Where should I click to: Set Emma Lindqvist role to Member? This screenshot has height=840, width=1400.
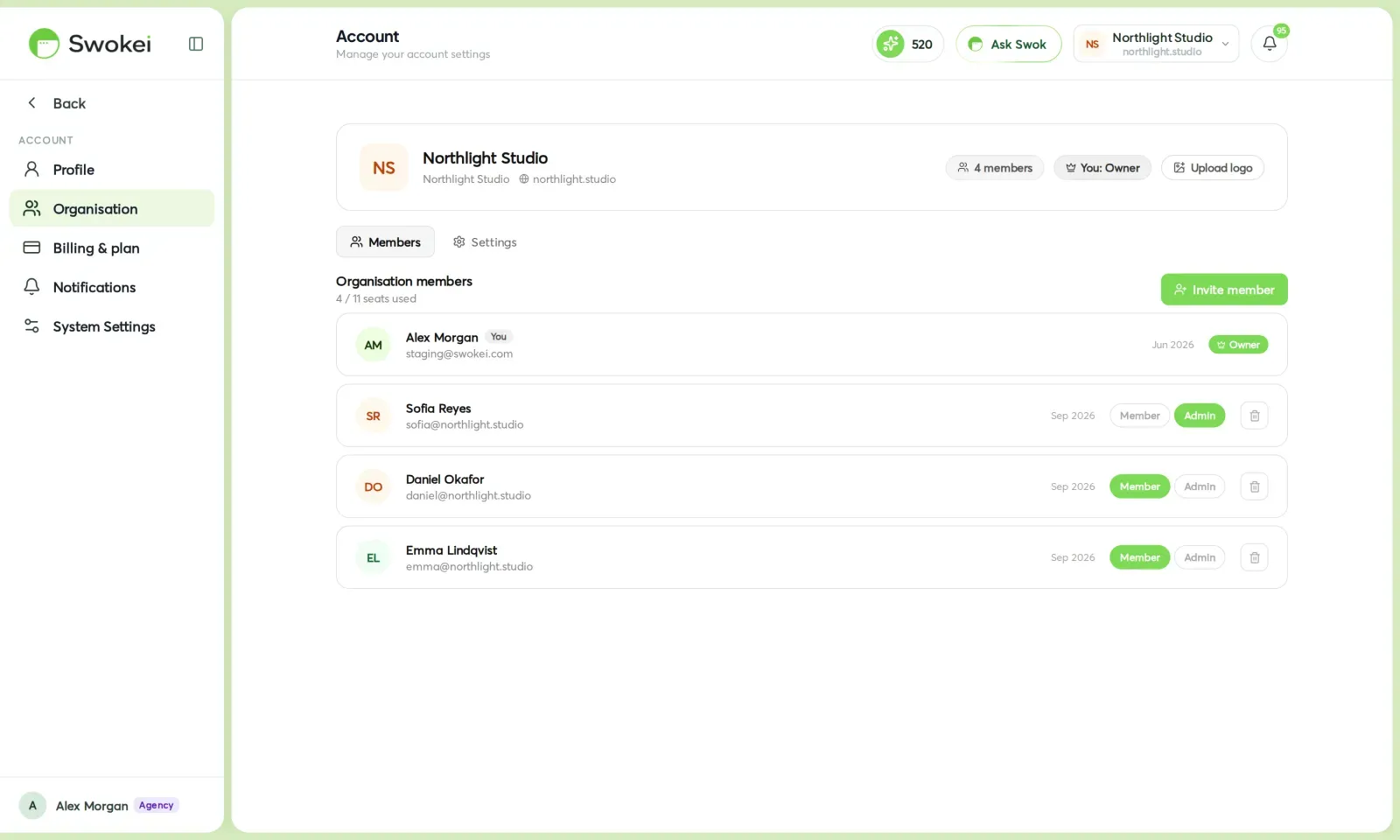click(x=1139, y=557)
